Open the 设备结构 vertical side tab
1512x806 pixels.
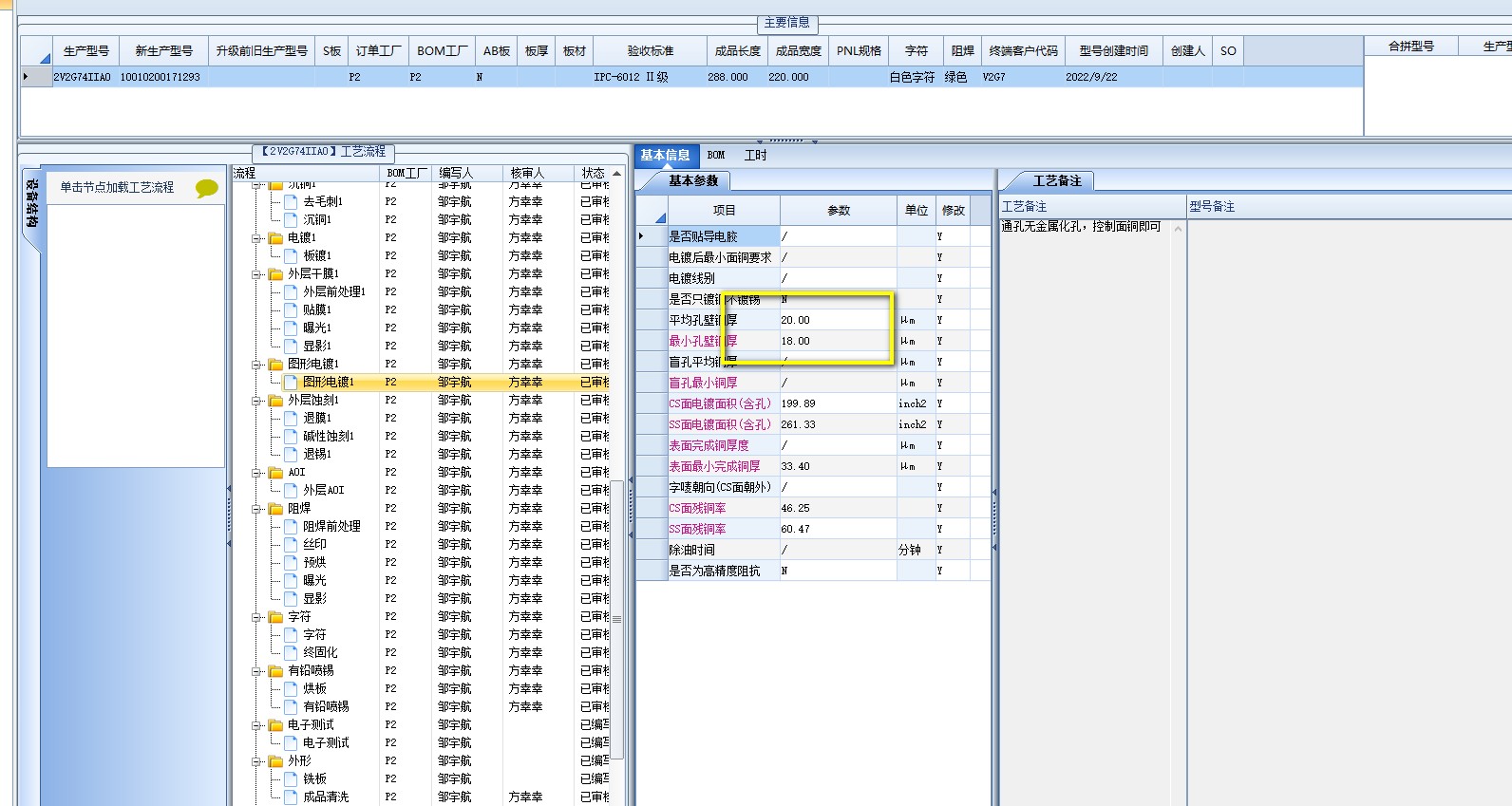[x=32, y=203]
